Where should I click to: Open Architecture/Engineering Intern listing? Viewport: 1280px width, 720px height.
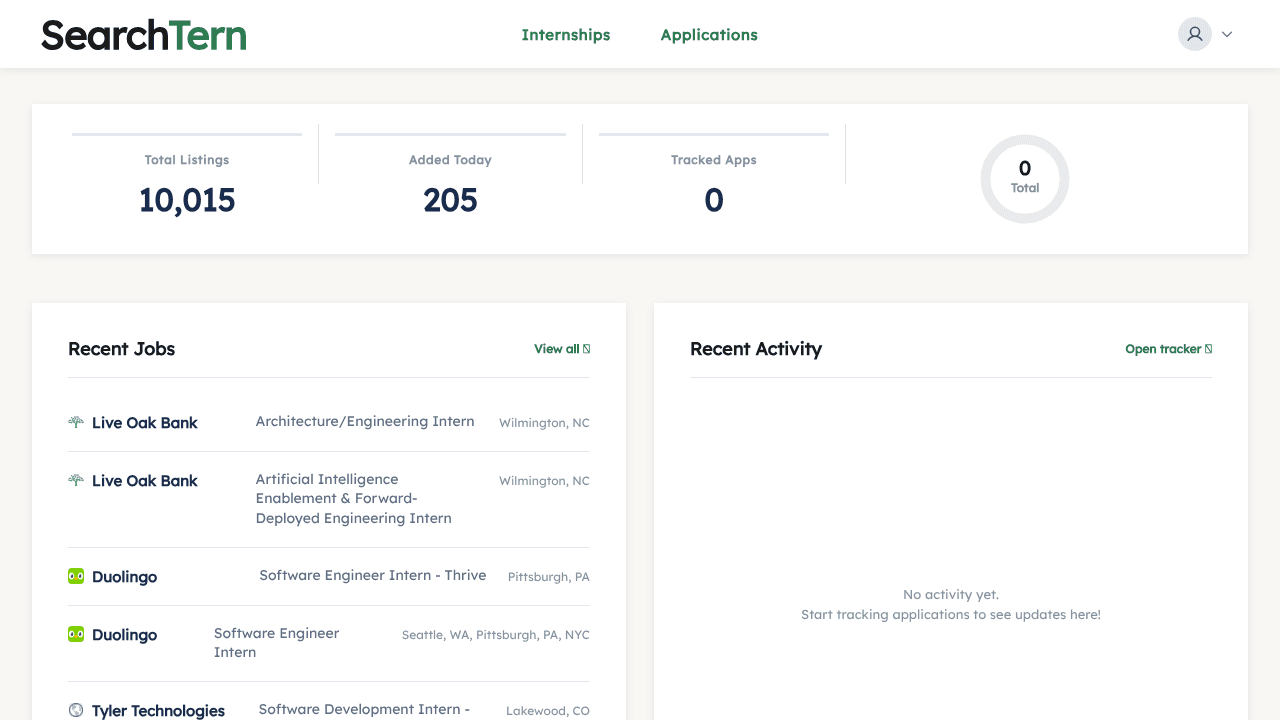click(365, 422)
